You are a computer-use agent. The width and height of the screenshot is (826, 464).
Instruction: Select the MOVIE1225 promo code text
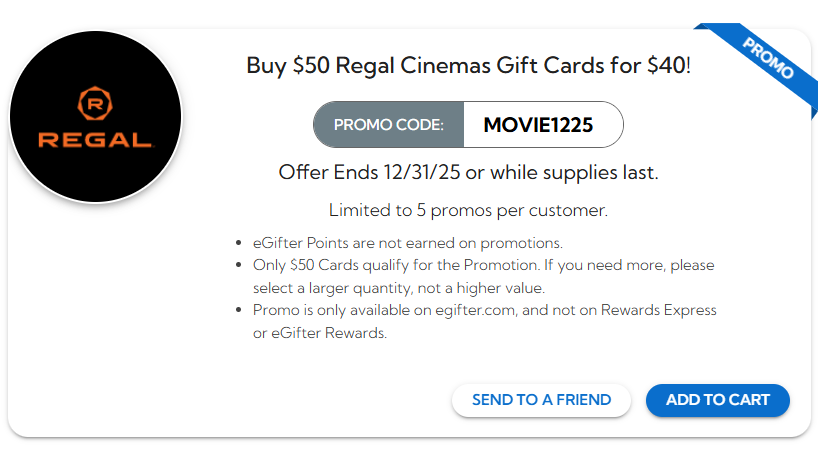click(x=538, y=125)
